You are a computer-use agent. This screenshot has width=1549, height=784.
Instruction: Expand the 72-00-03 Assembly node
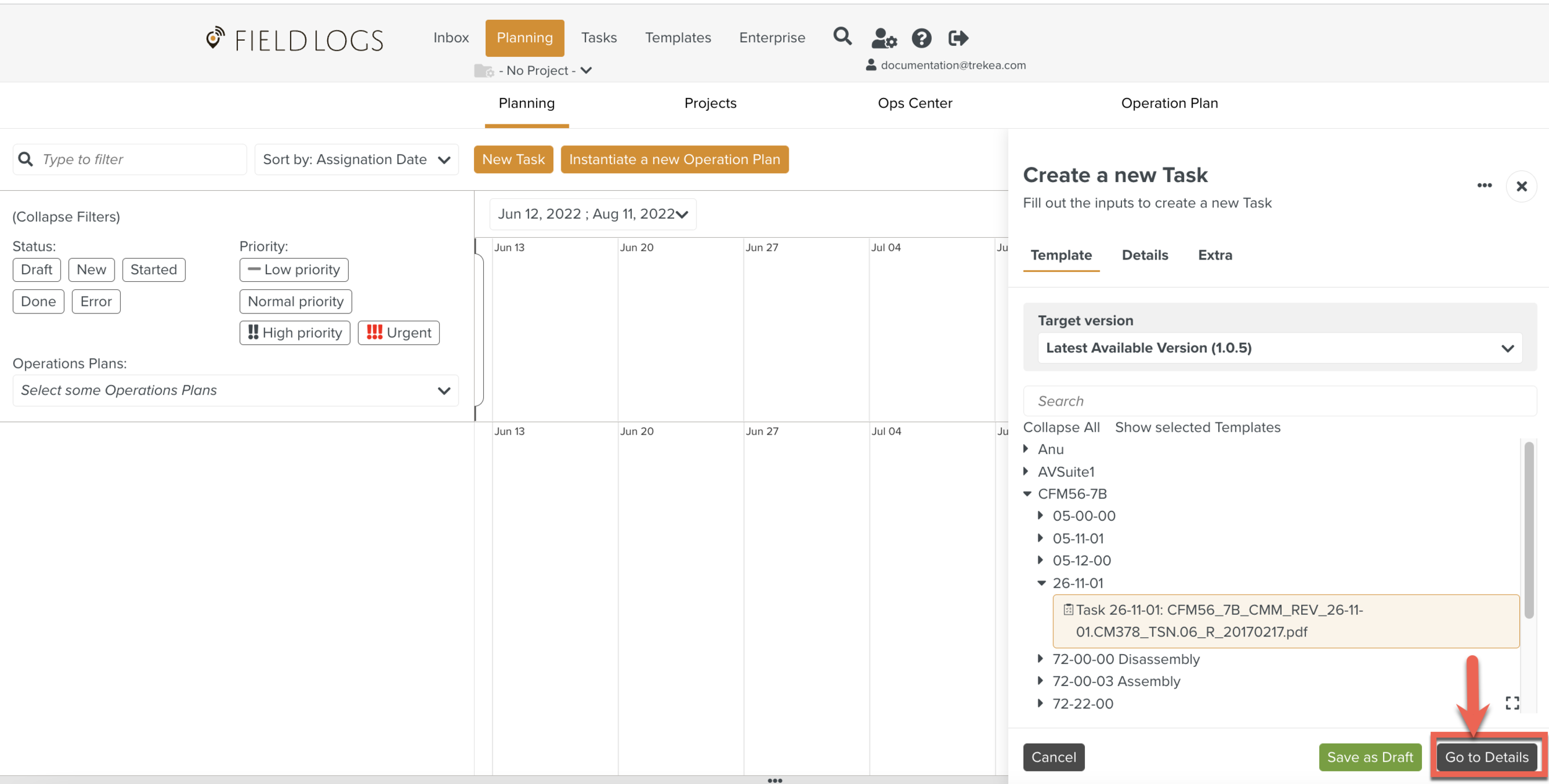(x=1041, y=681)
